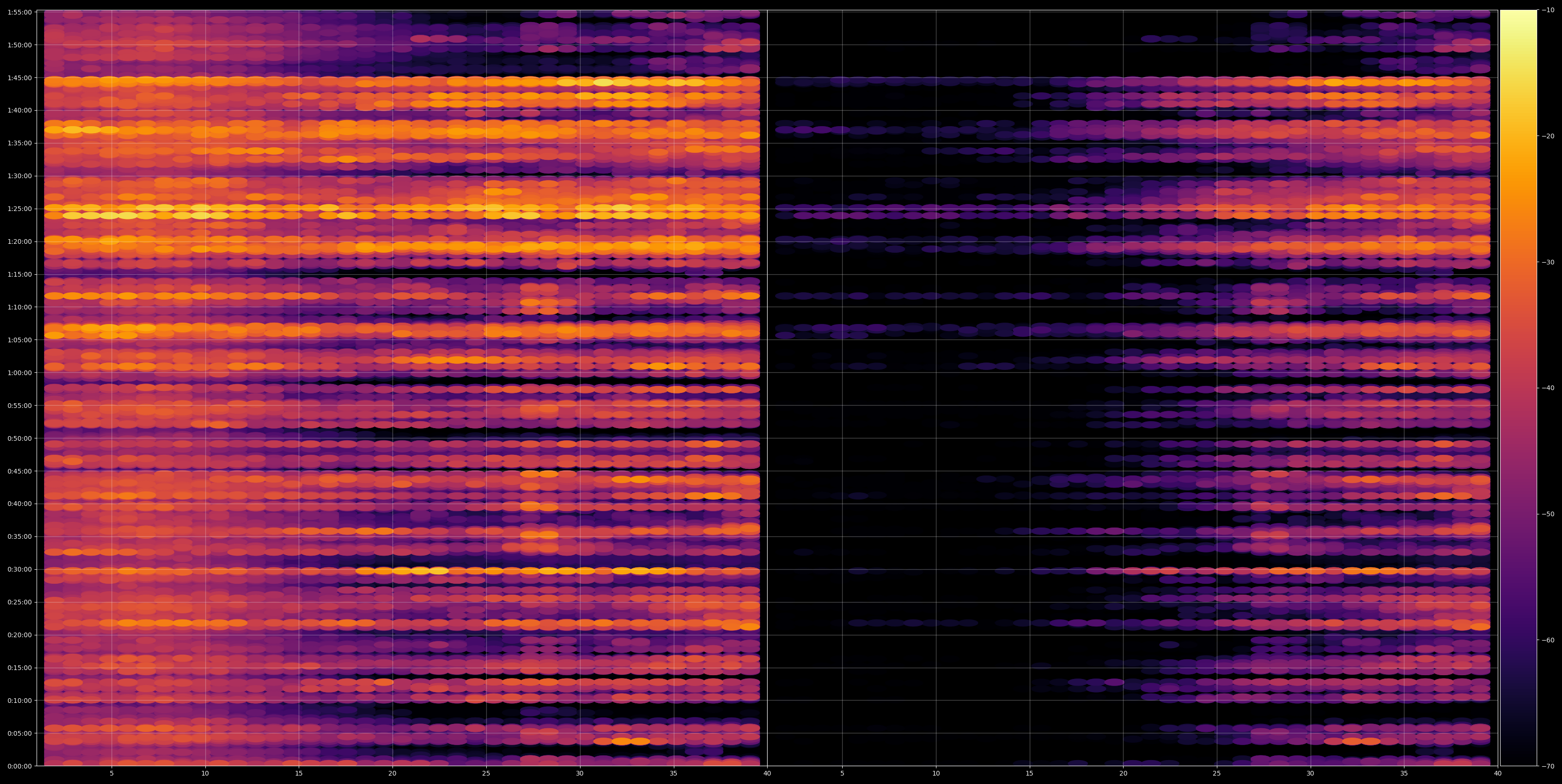Image resolution: width=1562 pixels, height=784 pixels.
Task: Click the 0:05:00 y-axis tick label
Action: pyautogui.click(x=19, y=733)
